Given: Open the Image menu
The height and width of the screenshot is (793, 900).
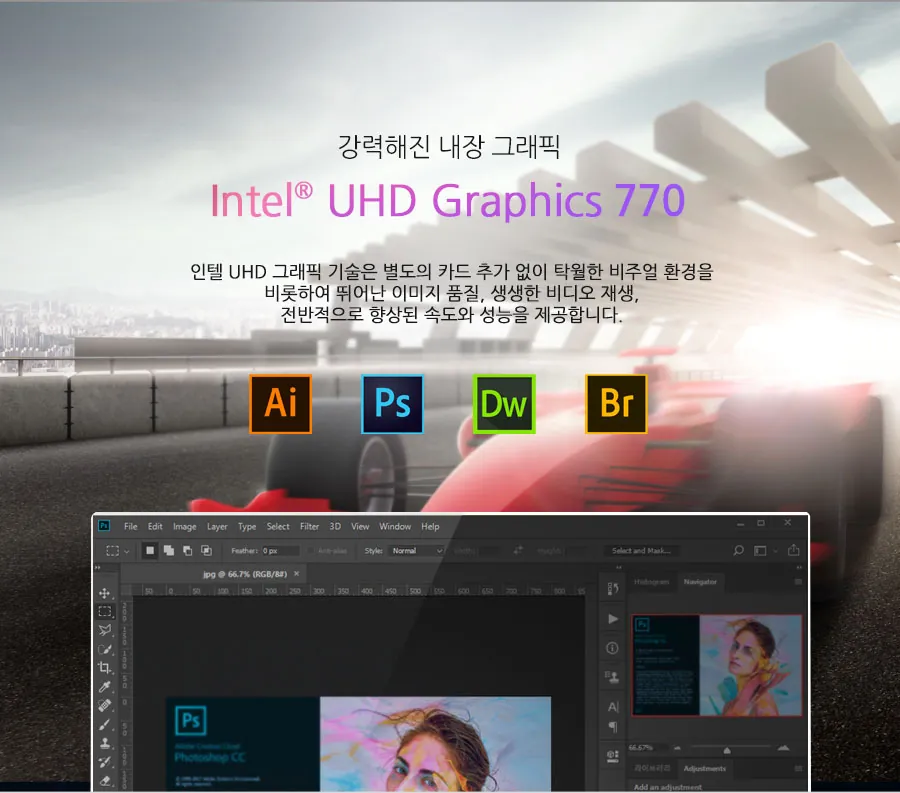Looking at the screenshot, I should click(x=184, y=526).
